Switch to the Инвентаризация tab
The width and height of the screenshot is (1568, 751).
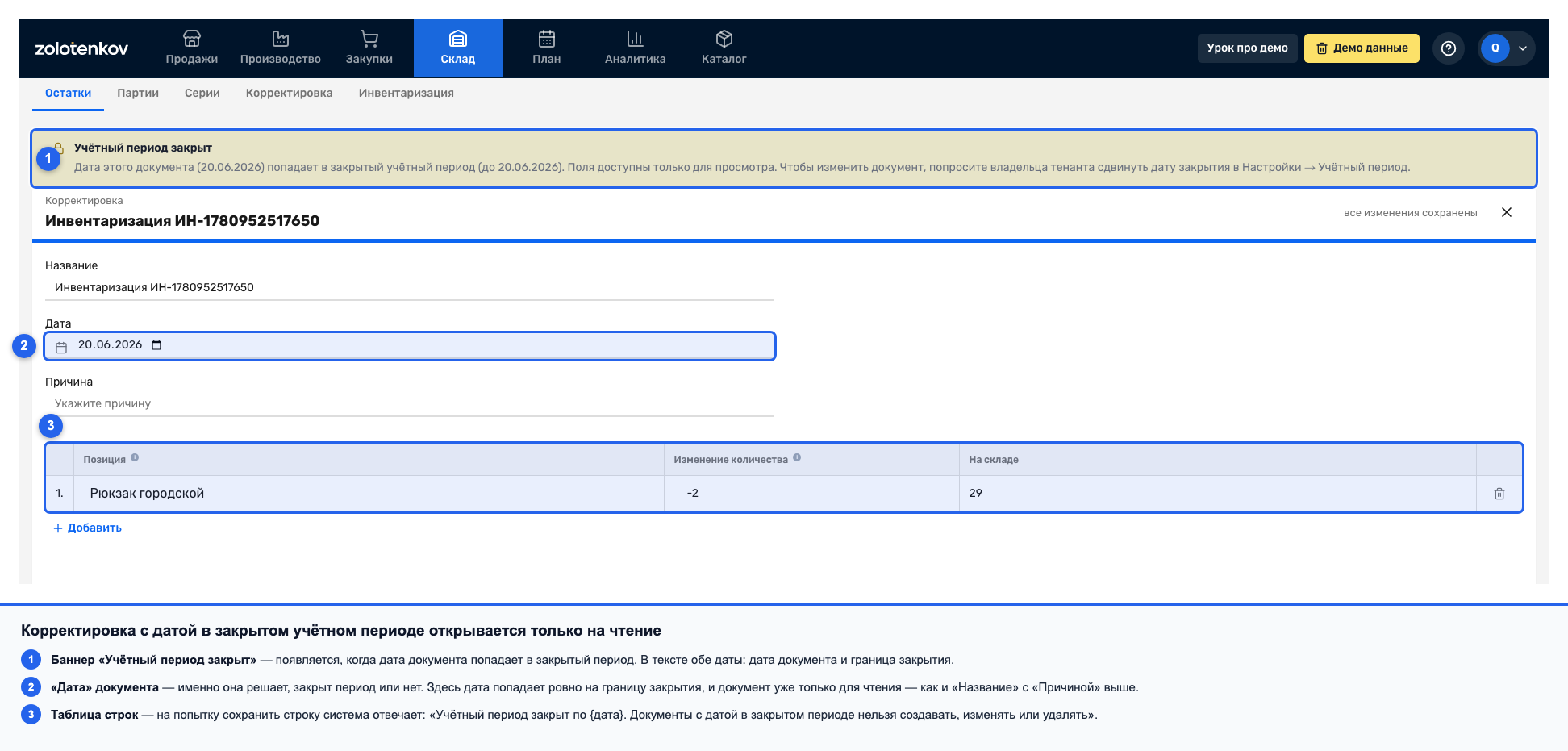click(407, 94)
